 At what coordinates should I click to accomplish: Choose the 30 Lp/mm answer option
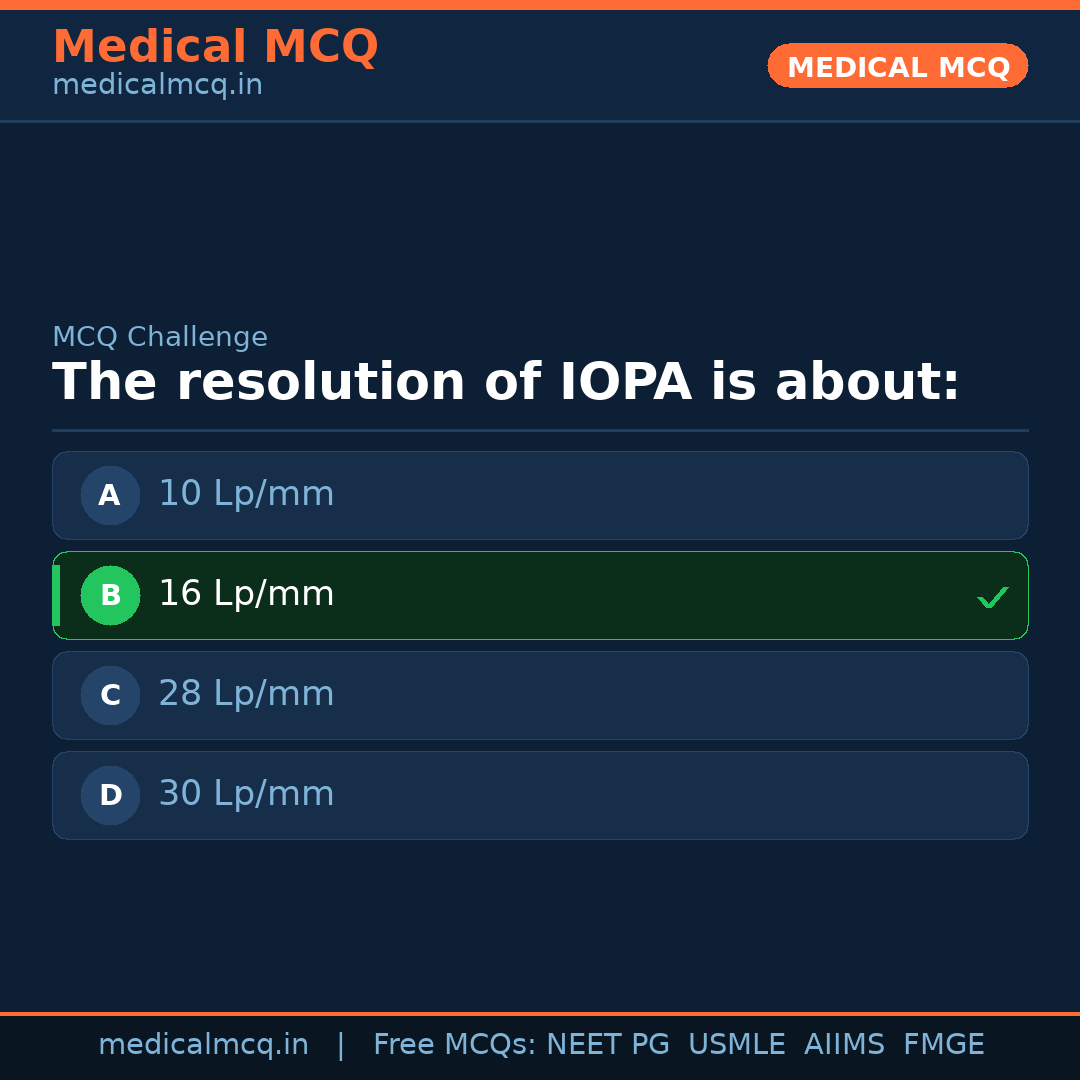(540, 795)
